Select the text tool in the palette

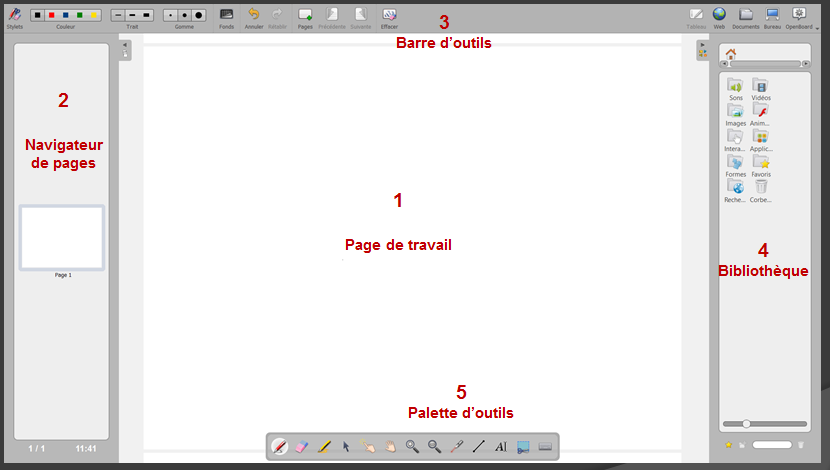point(501,447)
